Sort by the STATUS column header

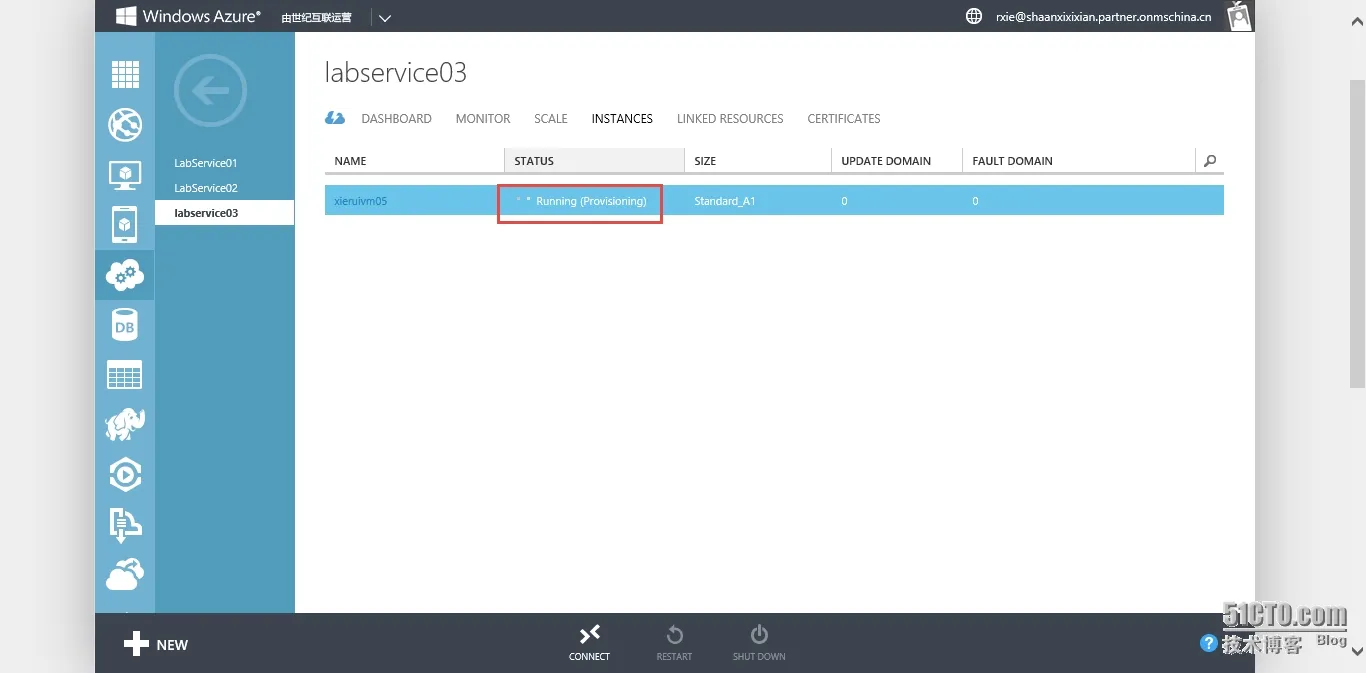[594, 160]
